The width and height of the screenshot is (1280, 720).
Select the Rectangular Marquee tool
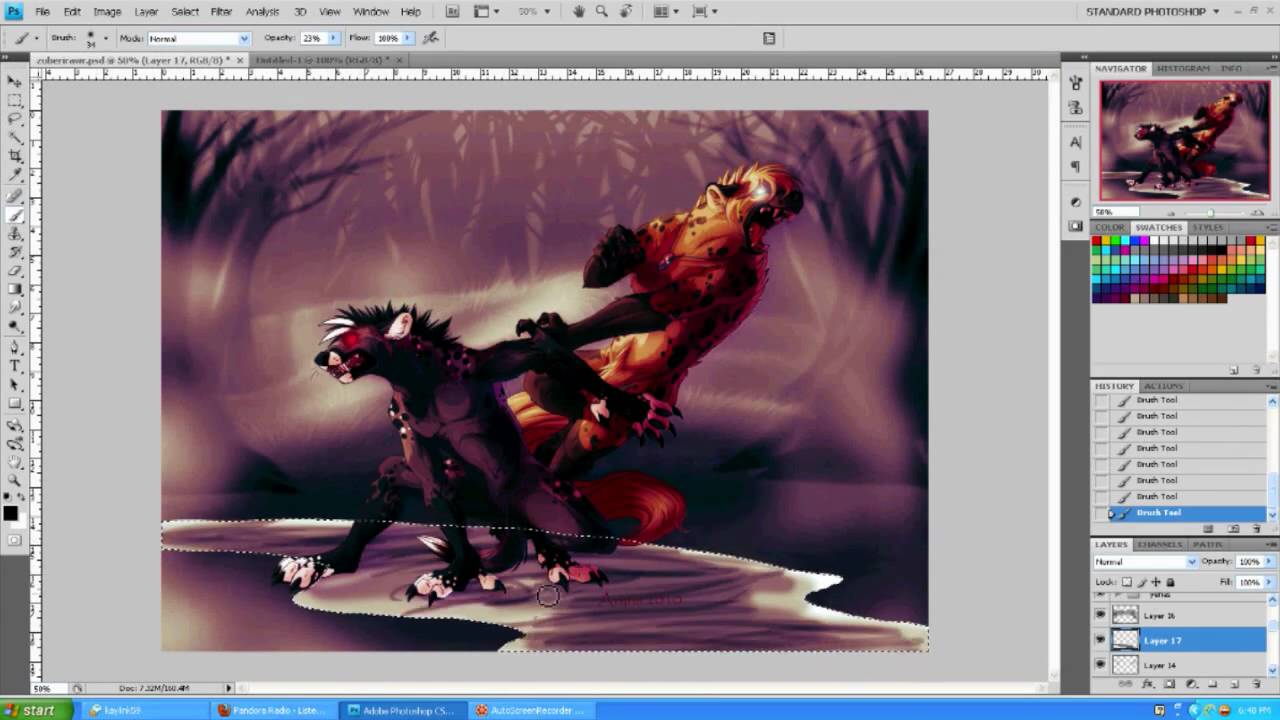point(15,101)
